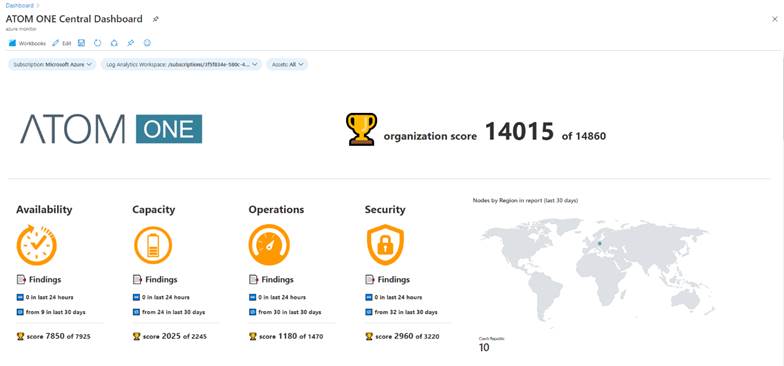This screenshot has width=784, height=366.
Task: Click the Edit pencil button
Action: [x=62, y=44]
